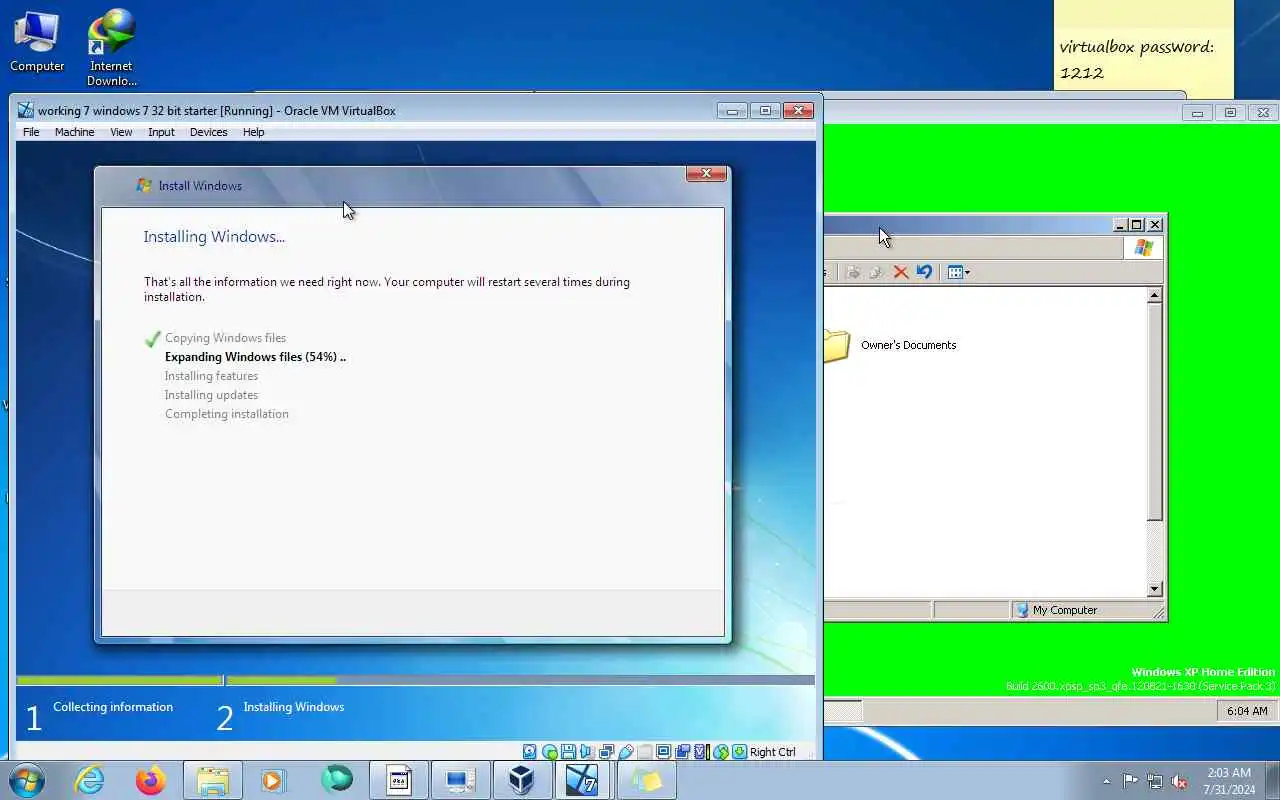Open the Devices menu in VirtualBox
The height and width of the screenshot is (800, 1280).
(x=208, y=132)
